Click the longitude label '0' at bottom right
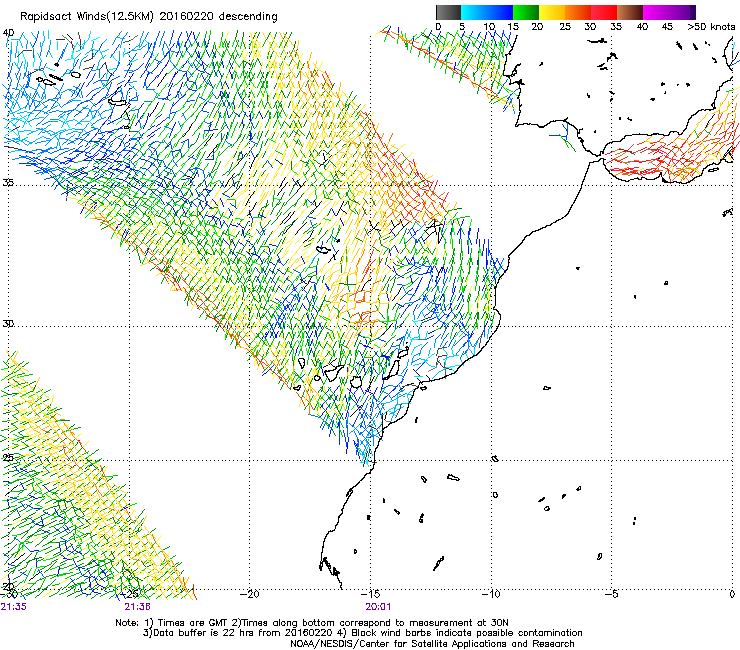This screenshot has width=740, height=650. 732,594
